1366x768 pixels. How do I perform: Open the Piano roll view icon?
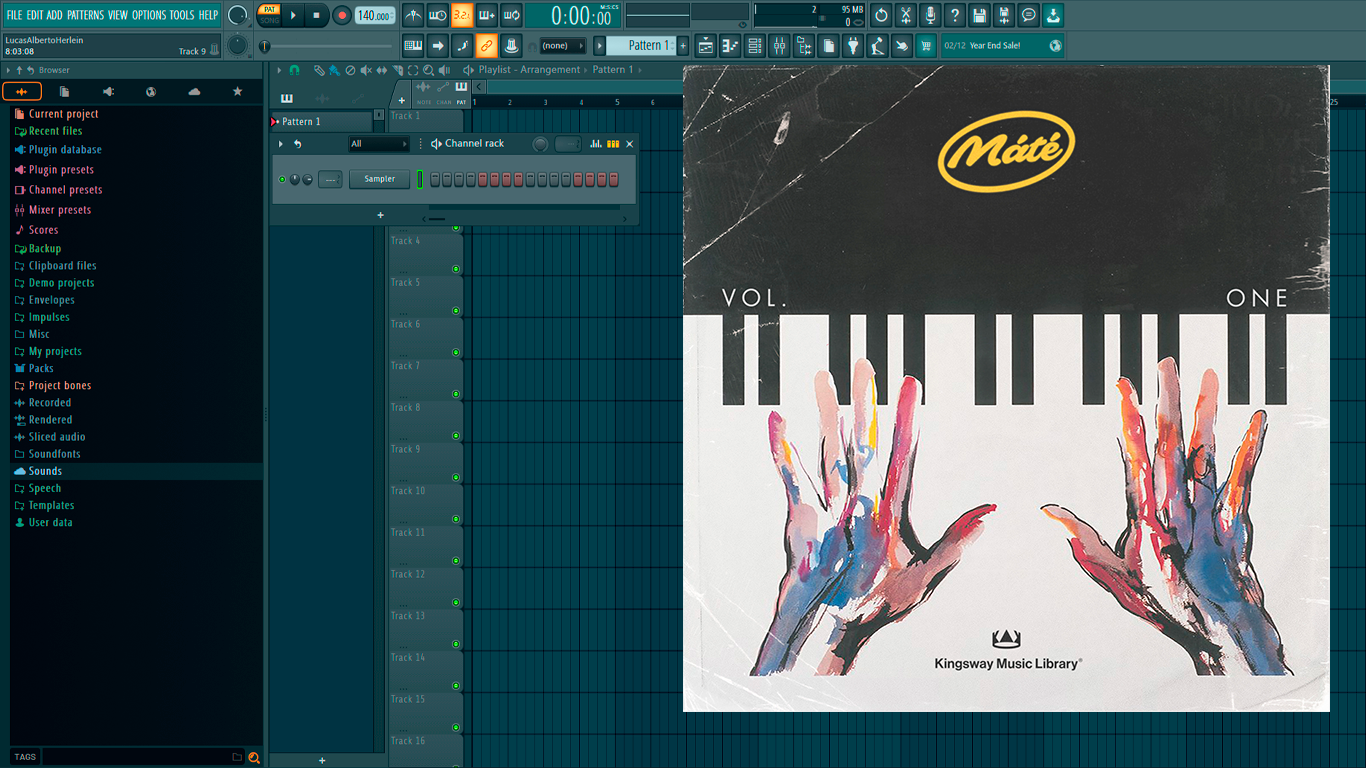click(x=730, y=45)
